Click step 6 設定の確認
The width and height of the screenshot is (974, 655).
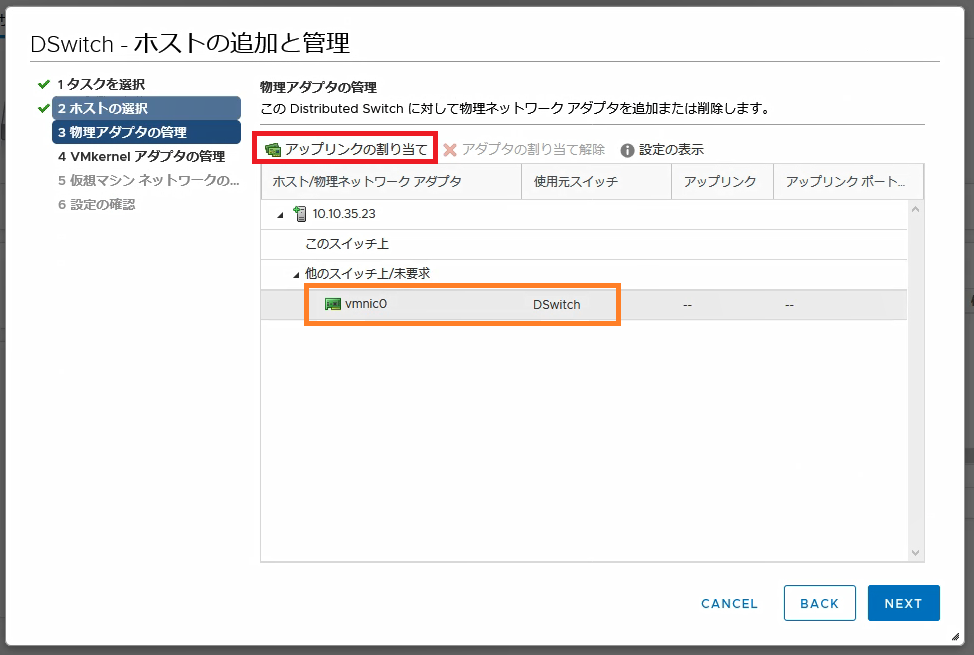(96, 204)
